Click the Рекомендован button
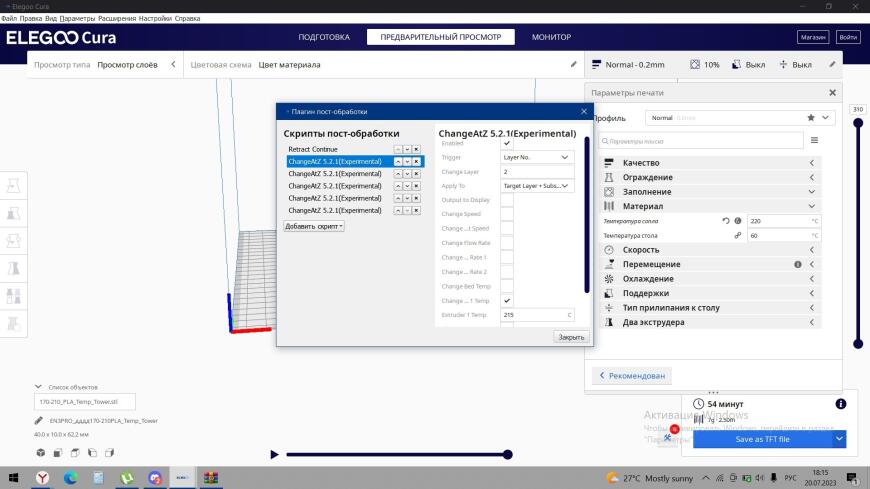This screenshot has width=870, height=489. pyautogui.click(x=631, y=376)
